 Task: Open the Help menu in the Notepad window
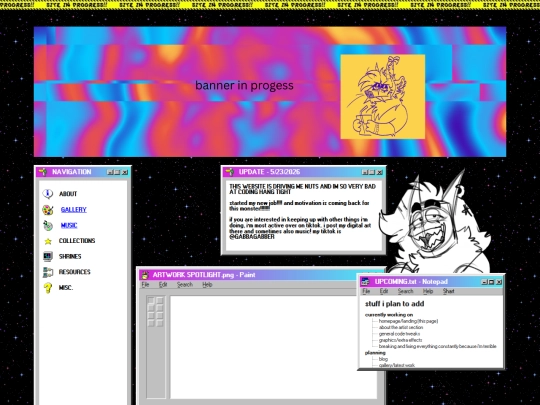pos(428,291)
